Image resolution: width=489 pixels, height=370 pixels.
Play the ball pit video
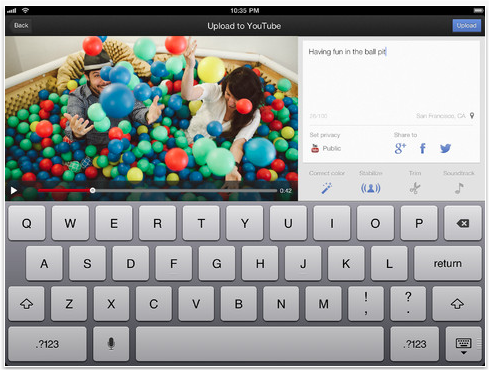pyautogui.click(x=14, y=191)
